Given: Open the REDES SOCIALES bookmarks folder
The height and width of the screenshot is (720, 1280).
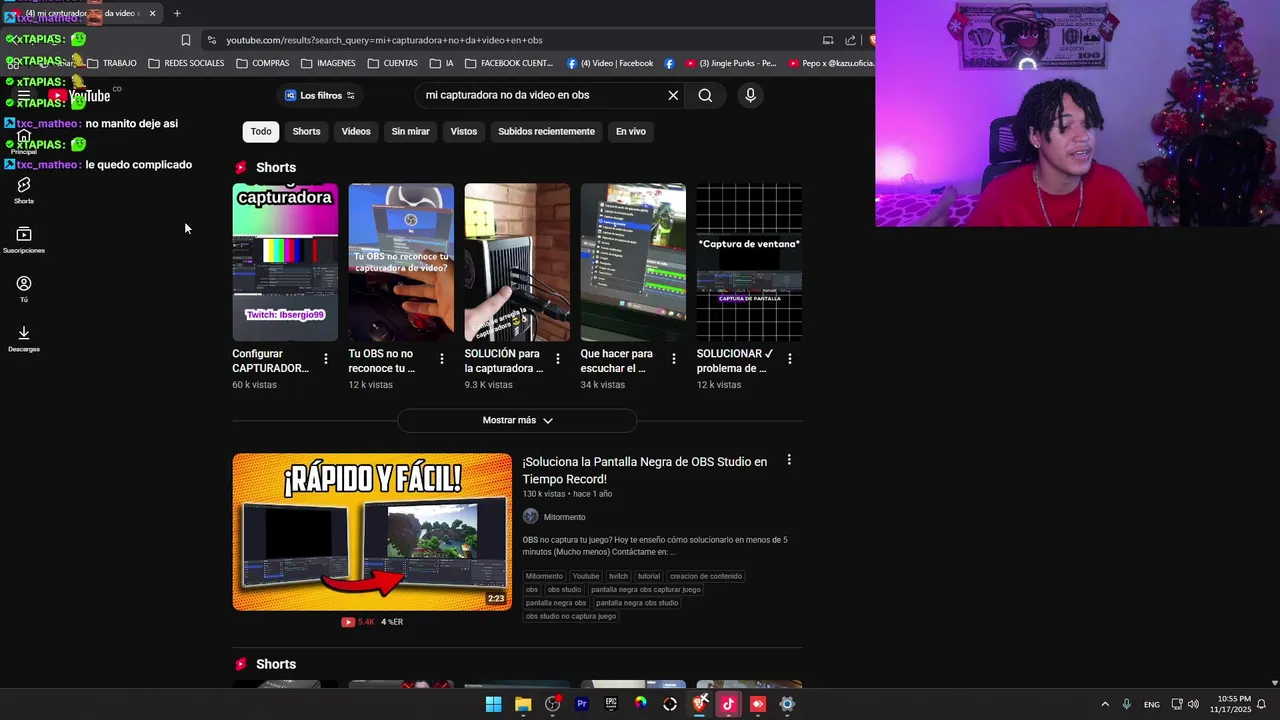Looking at the screenshot, I should (x=186, y=63).
